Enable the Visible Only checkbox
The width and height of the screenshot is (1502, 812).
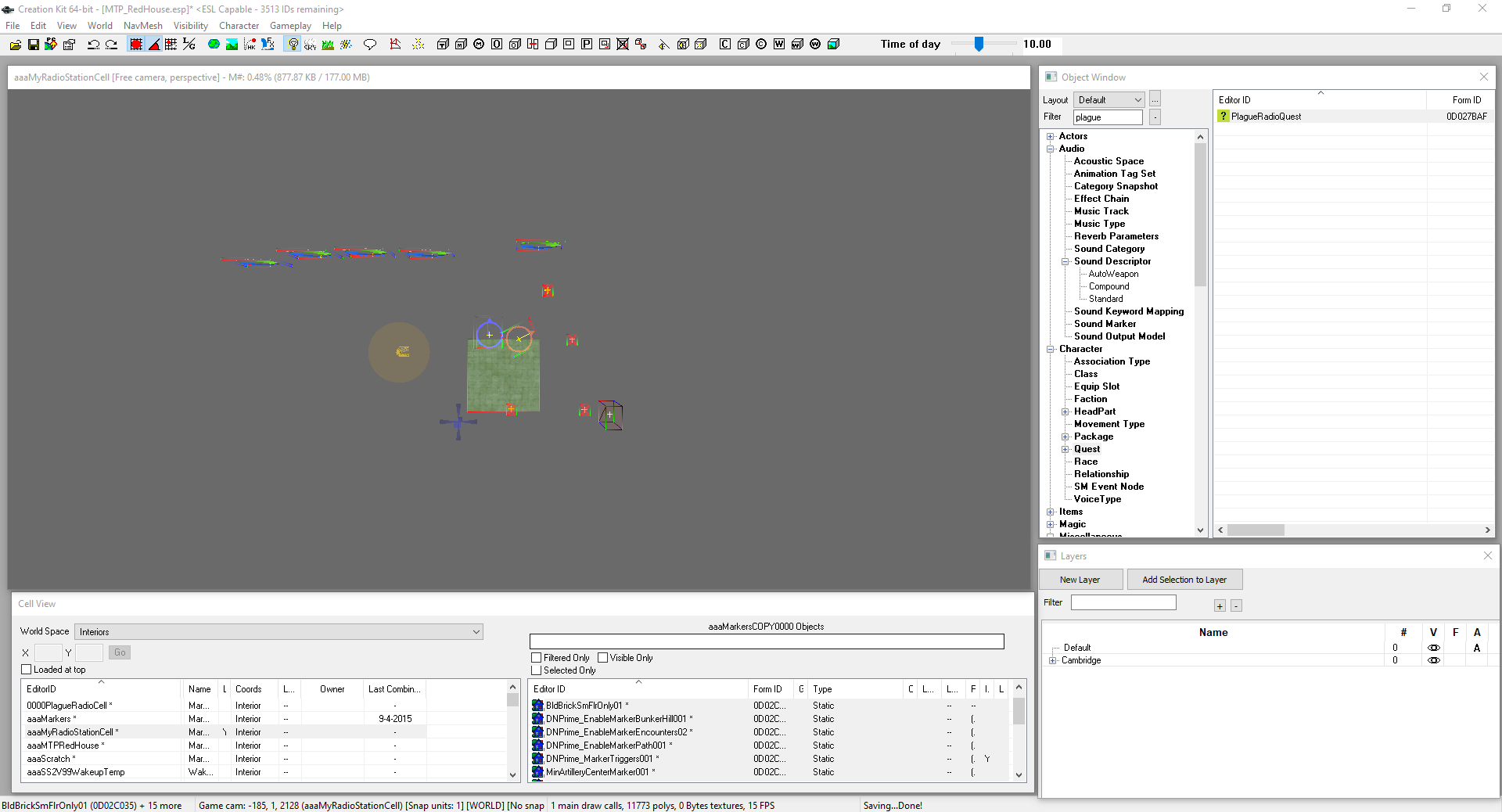pyautogui.click(x=603, y=658)
